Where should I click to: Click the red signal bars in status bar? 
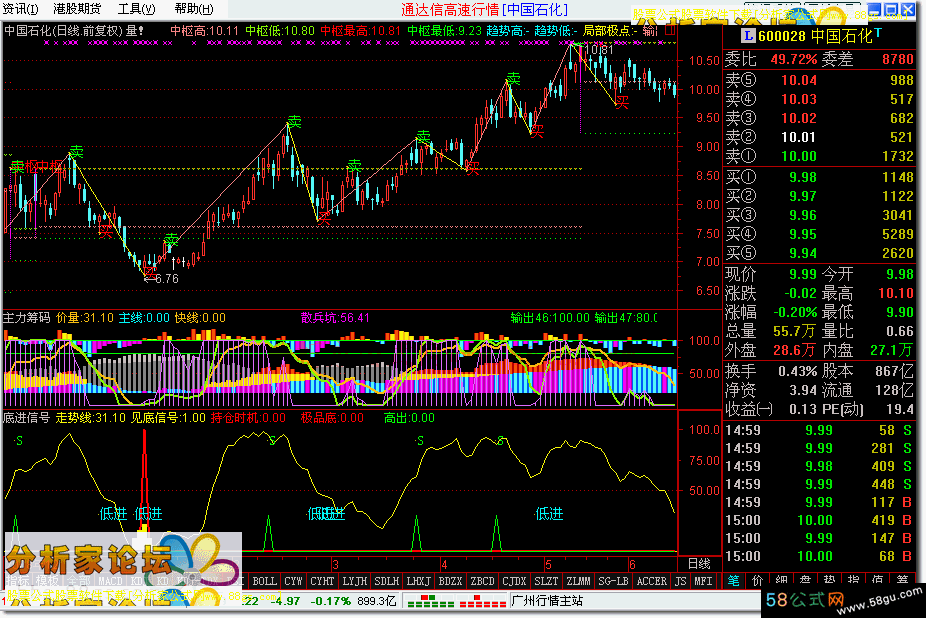click(483, 601)
